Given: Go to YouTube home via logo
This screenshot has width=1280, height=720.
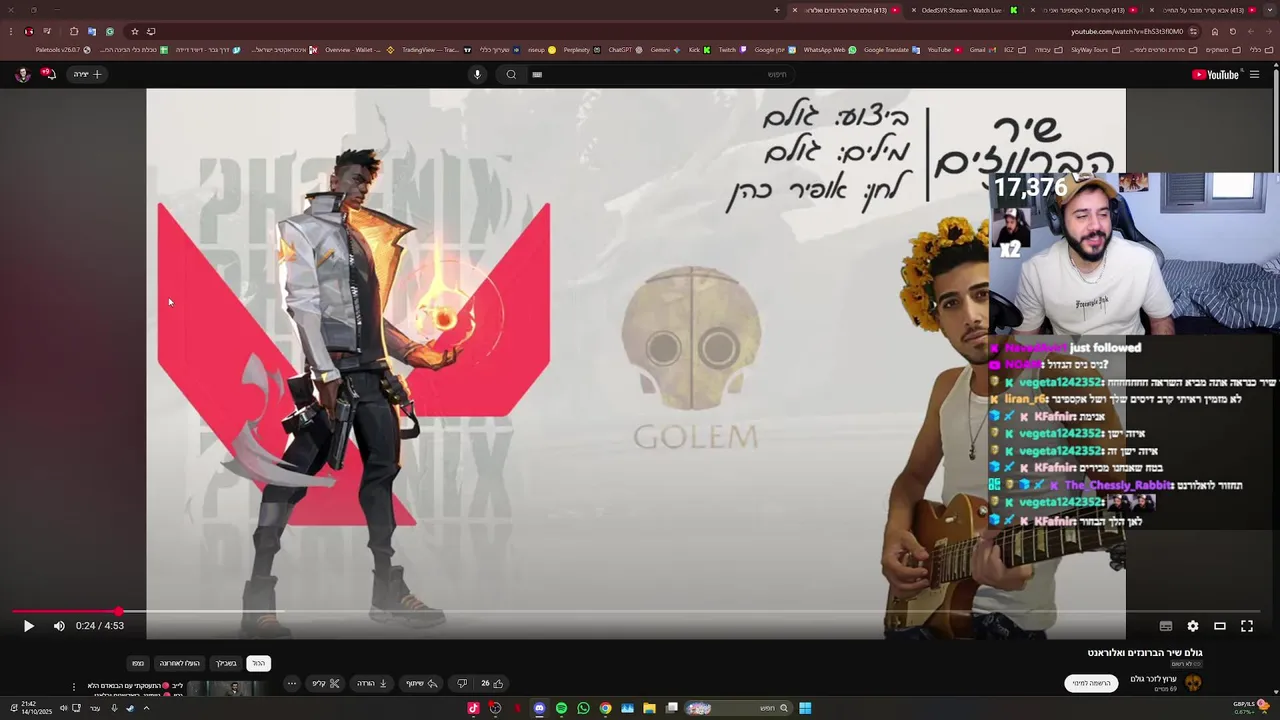Looking at the screenshot, I should click(1215, 74).
